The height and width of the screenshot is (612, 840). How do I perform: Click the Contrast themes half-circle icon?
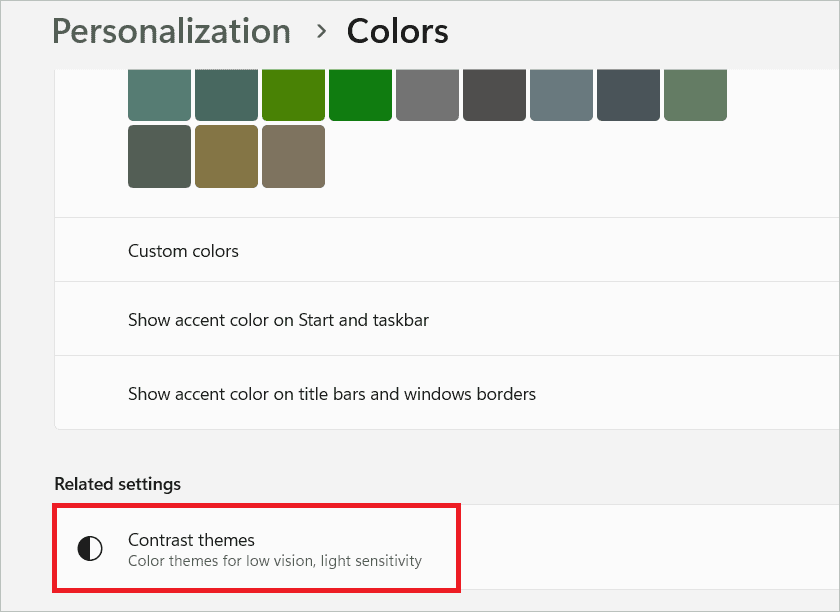coord(90,548)
